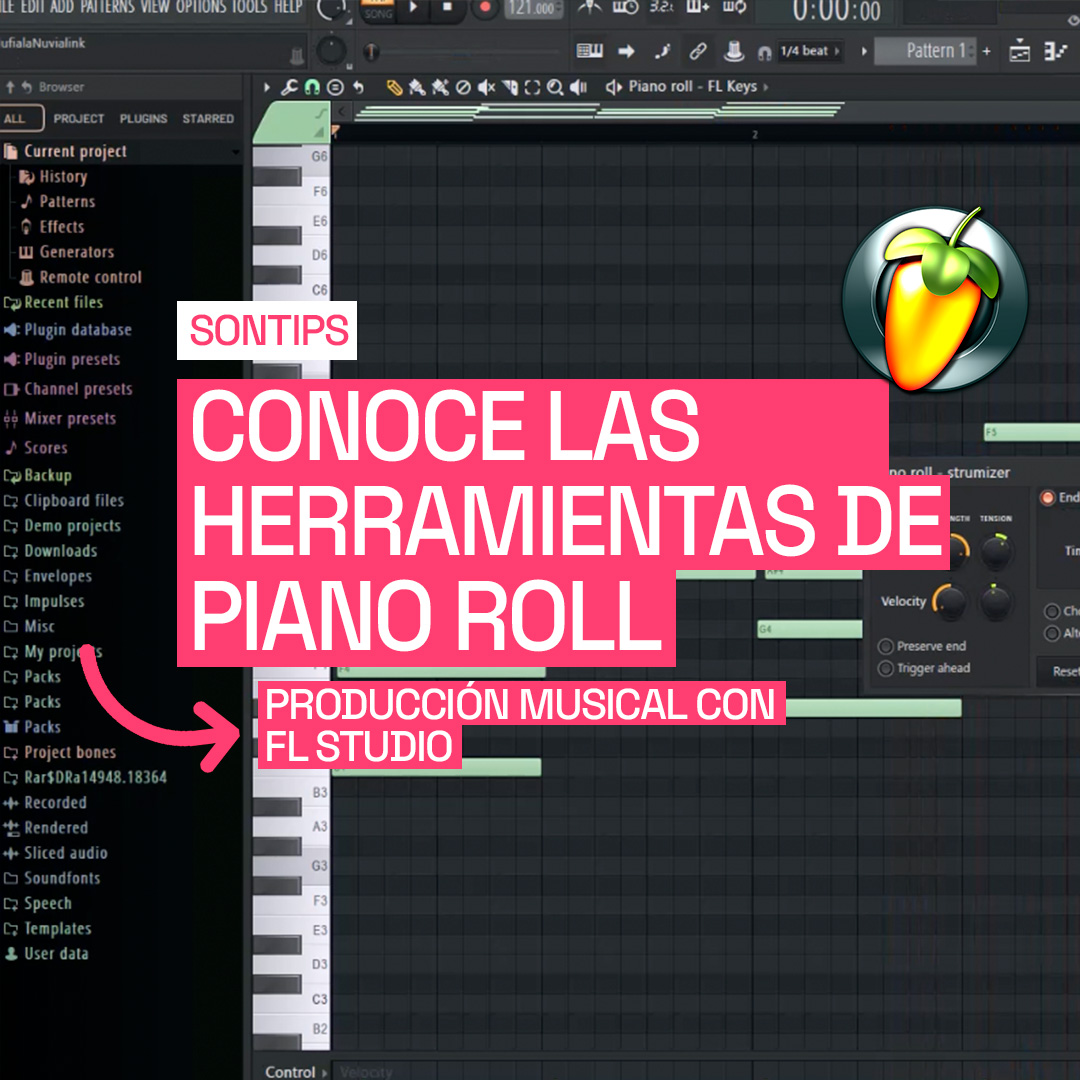The width and height of the screenshot is (1080, 1080).
Task: Click the record button in transport
Action: coord(484,9)
